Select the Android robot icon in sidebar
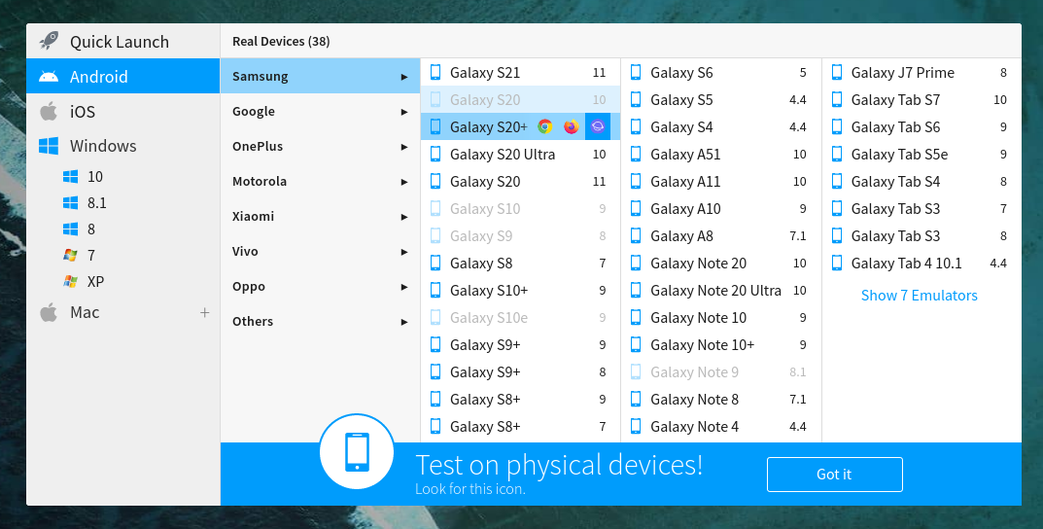Image resolution: width=1043 pixels, height=529 pixels. click(48, 77)
